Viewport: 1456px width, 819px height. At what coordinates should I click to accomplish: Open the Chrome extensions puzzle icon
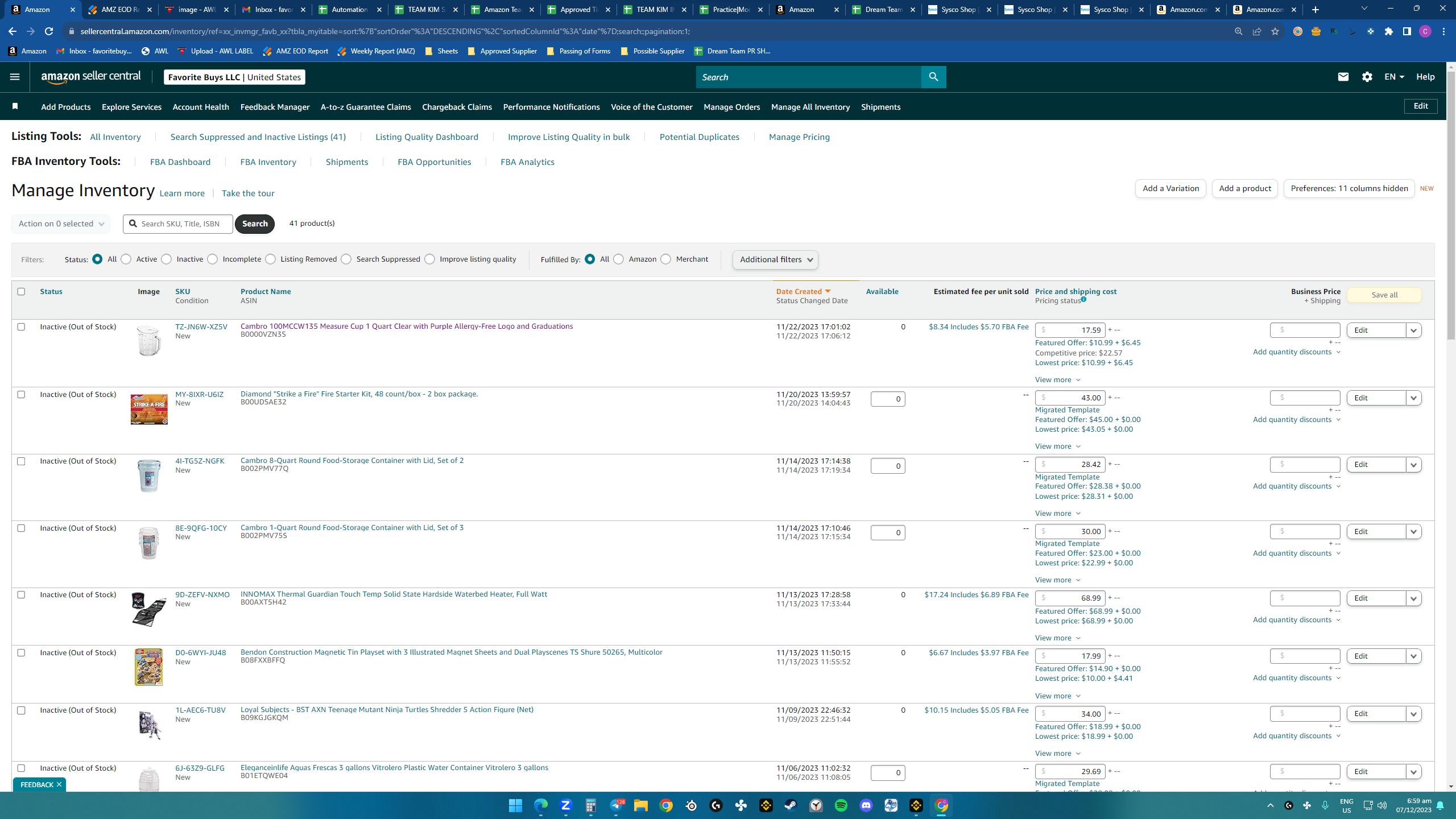coord(1389,31)
